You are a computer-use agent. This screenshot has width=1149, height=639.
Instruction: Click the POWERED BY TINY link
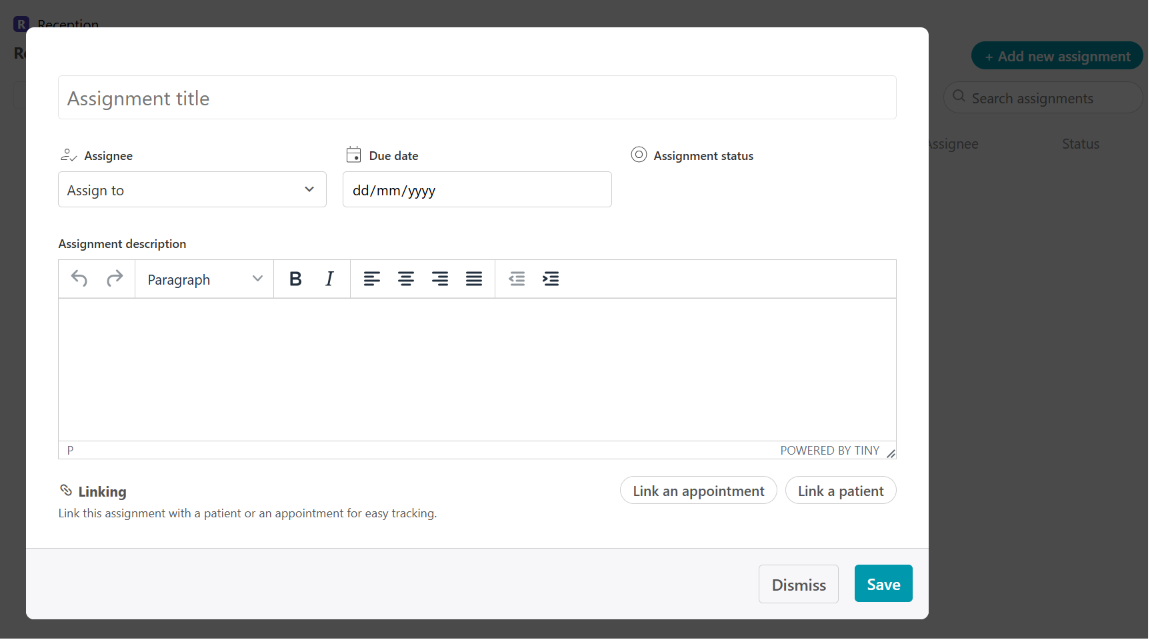click(x=830, y=451)
